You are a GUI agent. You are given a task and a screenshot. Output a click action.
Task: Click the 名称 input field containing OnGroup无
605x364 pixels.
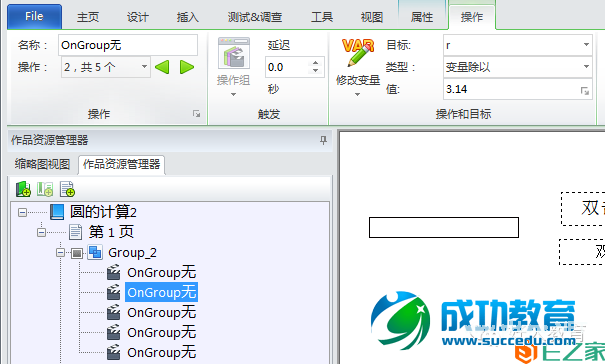128,45
